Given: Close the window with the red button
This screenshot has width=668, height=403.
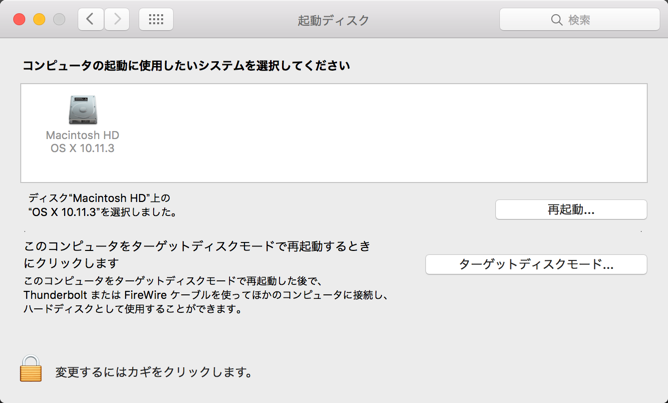Looking at the screenshot, I should 19,20.
